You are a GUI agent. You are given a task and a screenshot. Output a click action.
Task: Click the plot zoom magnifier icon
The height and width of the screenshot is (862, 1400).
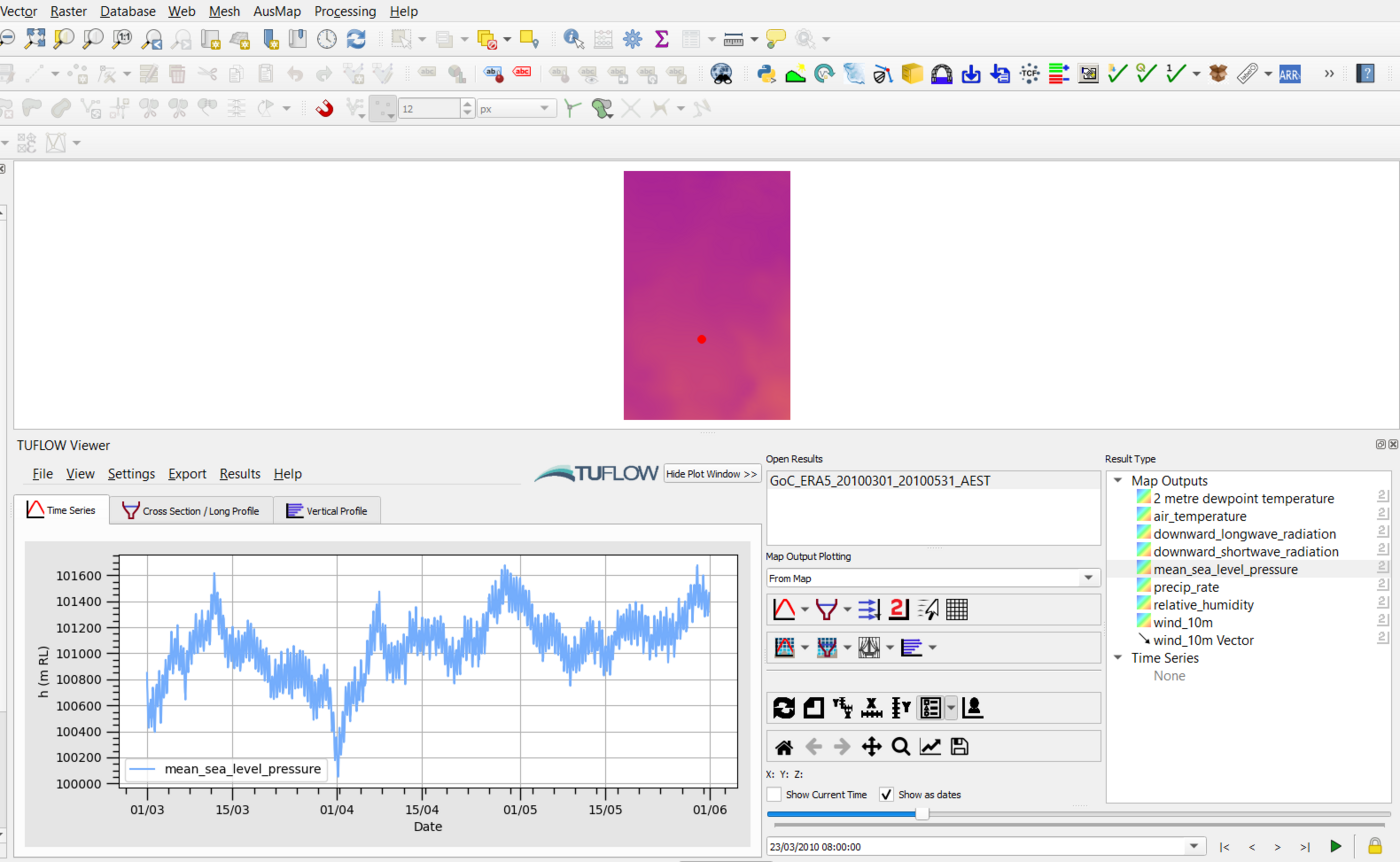[900, 746]
